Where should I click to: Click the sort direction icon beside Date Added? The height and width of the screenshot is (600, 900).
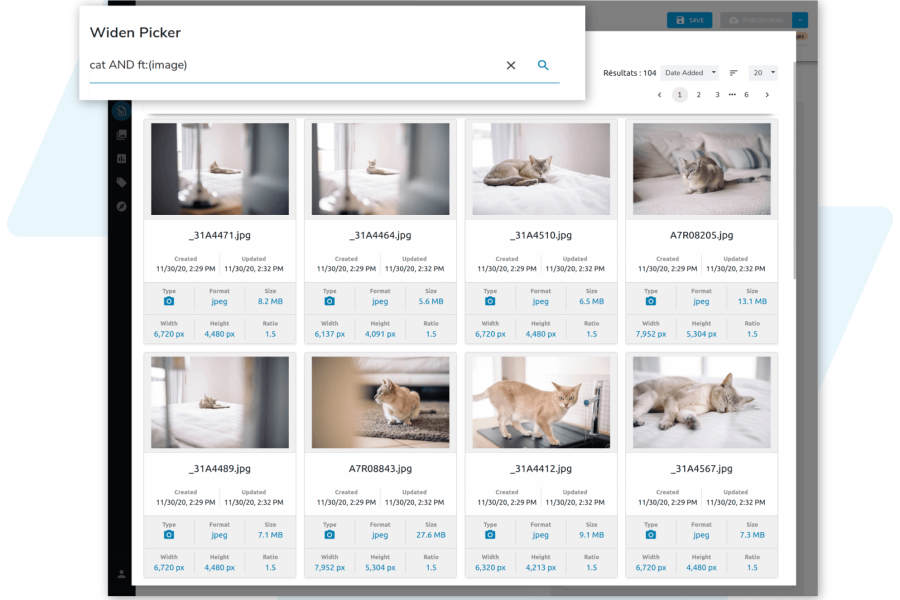coord(733,73)
